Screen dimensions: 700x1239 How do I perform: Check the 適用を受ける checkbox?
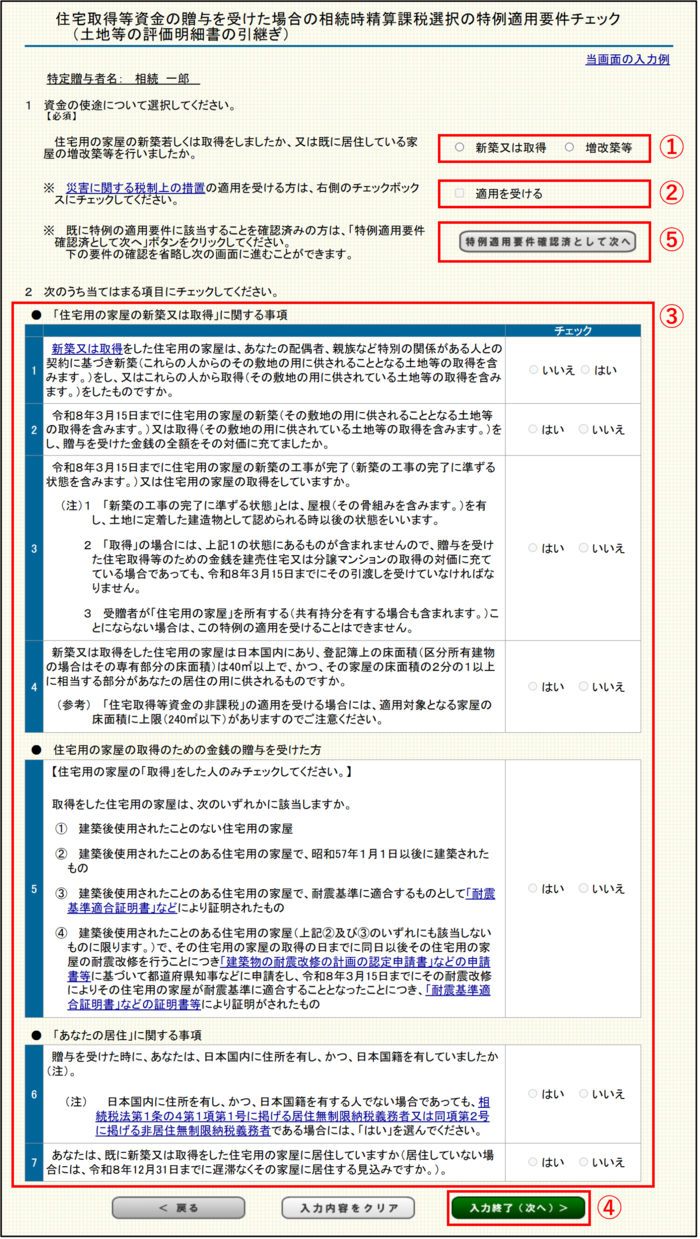point(460,193)
